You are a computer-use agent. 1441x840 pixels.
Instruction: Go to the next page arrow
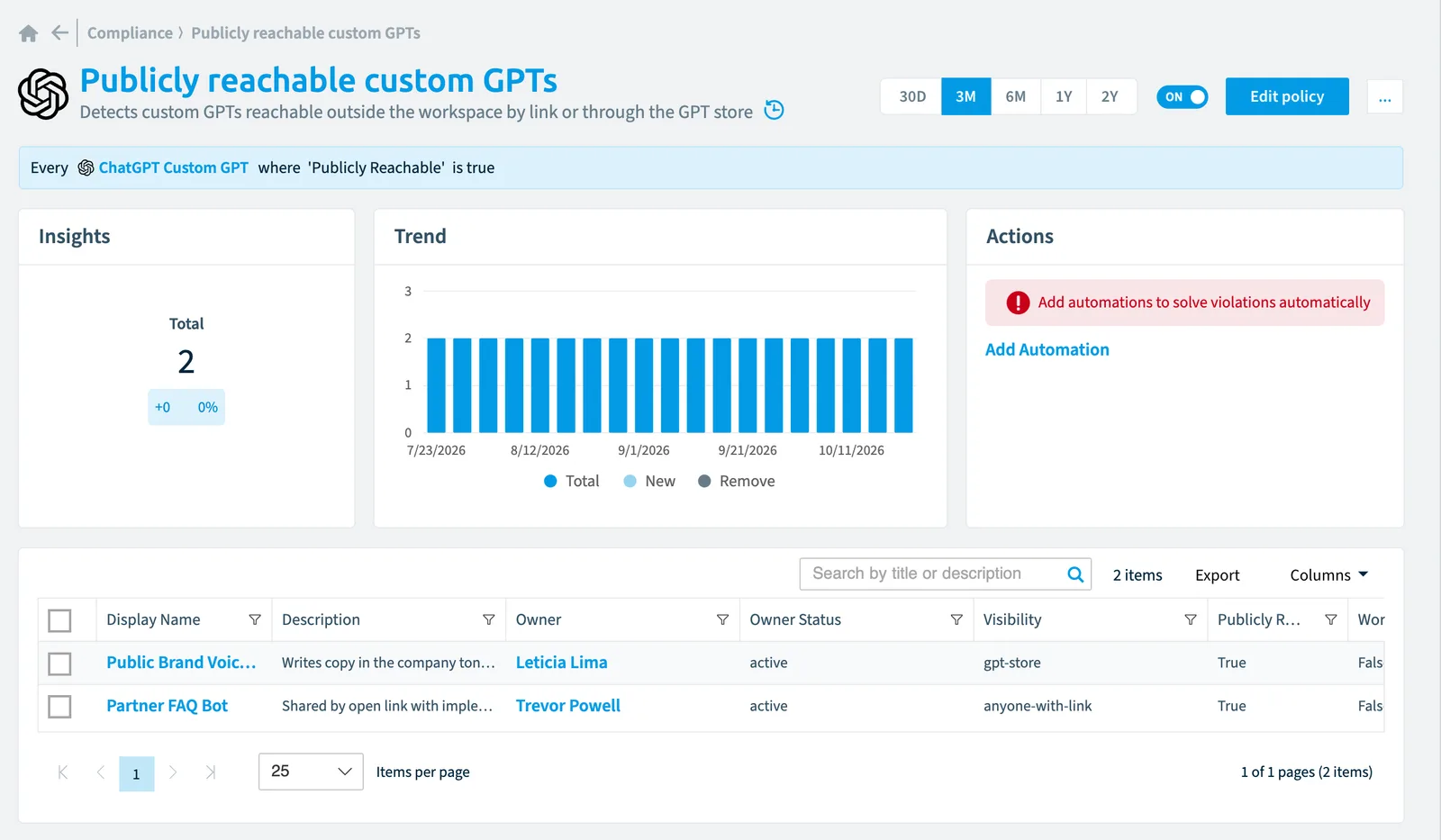click(x=173, y=772)
